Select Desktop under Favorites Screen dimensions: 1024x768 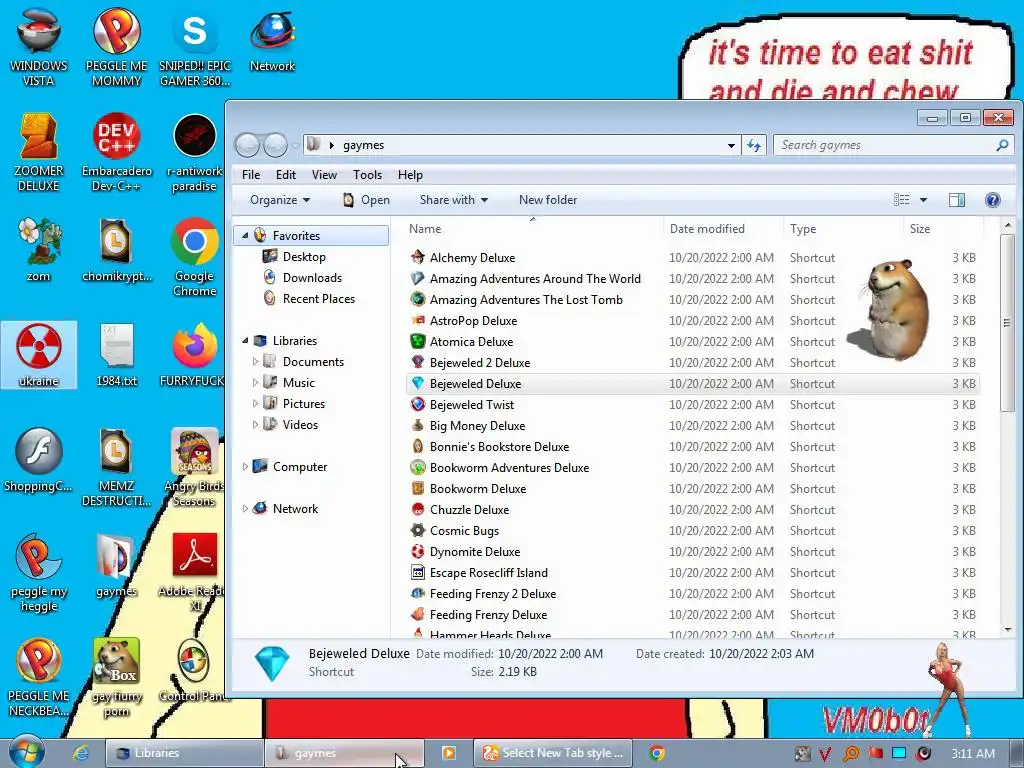(304, 257)
